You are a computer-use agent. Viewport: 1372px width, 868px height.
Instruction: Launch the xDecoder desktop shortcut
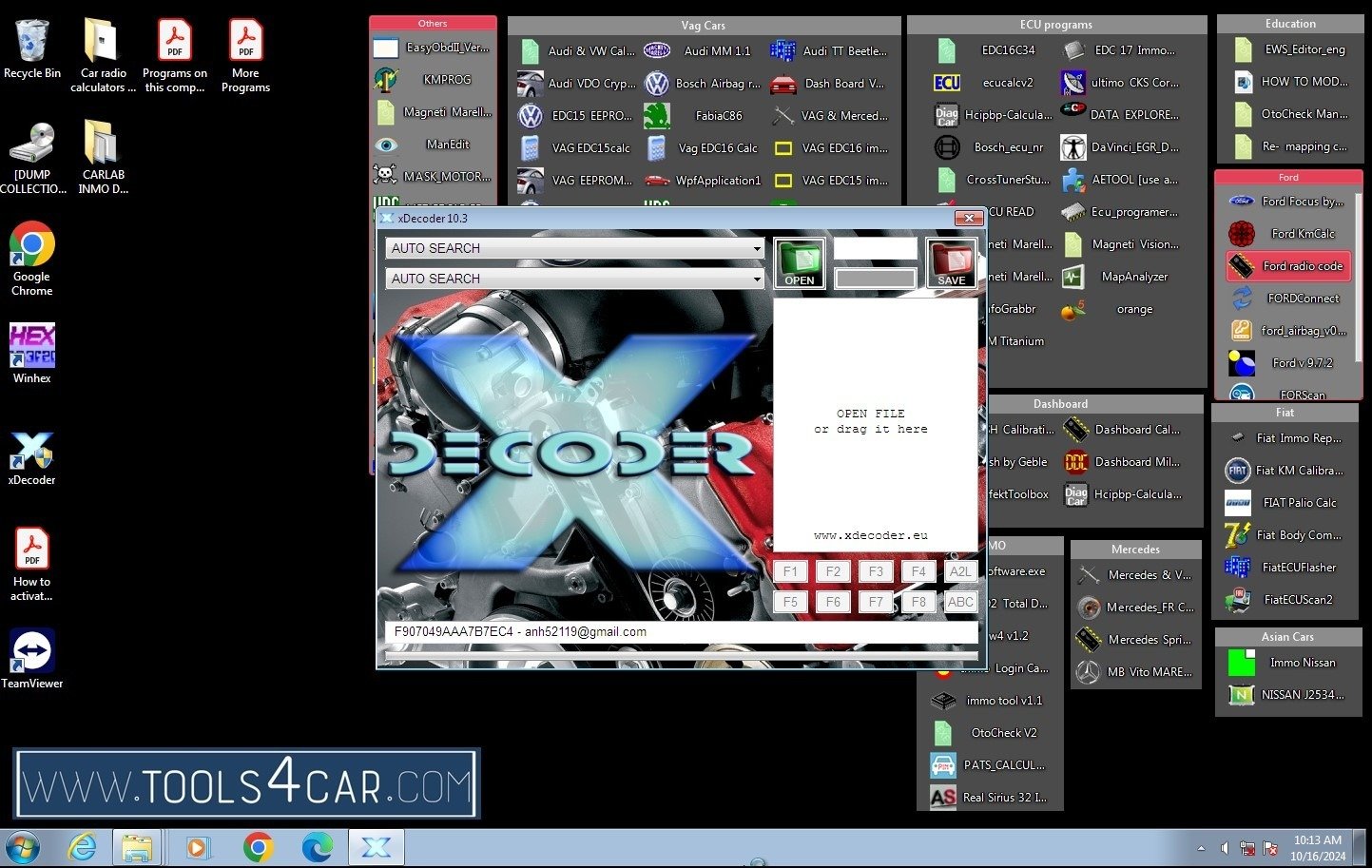[31, 458]
